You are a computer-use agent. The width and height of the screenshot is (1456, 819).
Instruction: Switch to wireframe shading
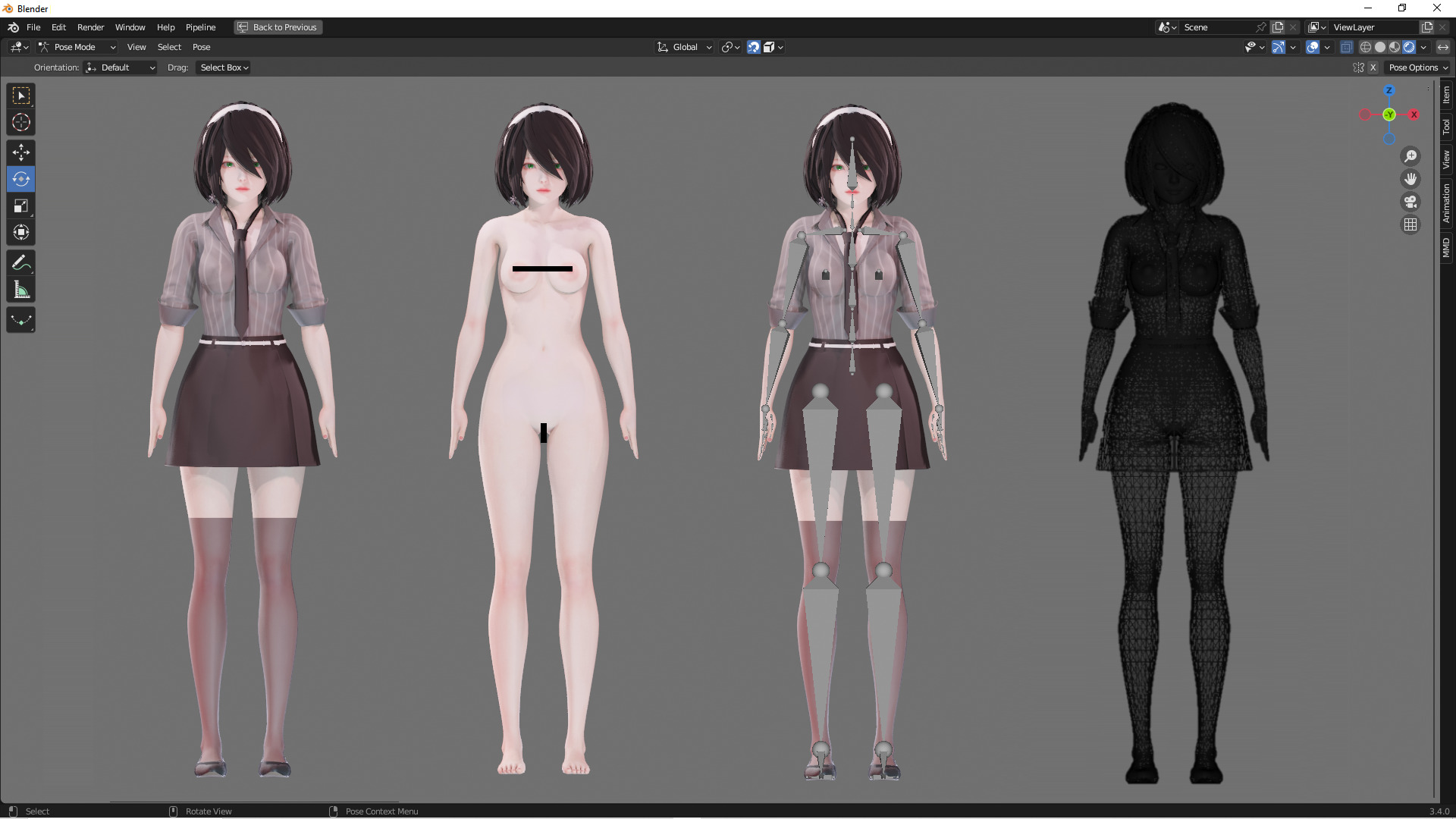click(1366, 47)
